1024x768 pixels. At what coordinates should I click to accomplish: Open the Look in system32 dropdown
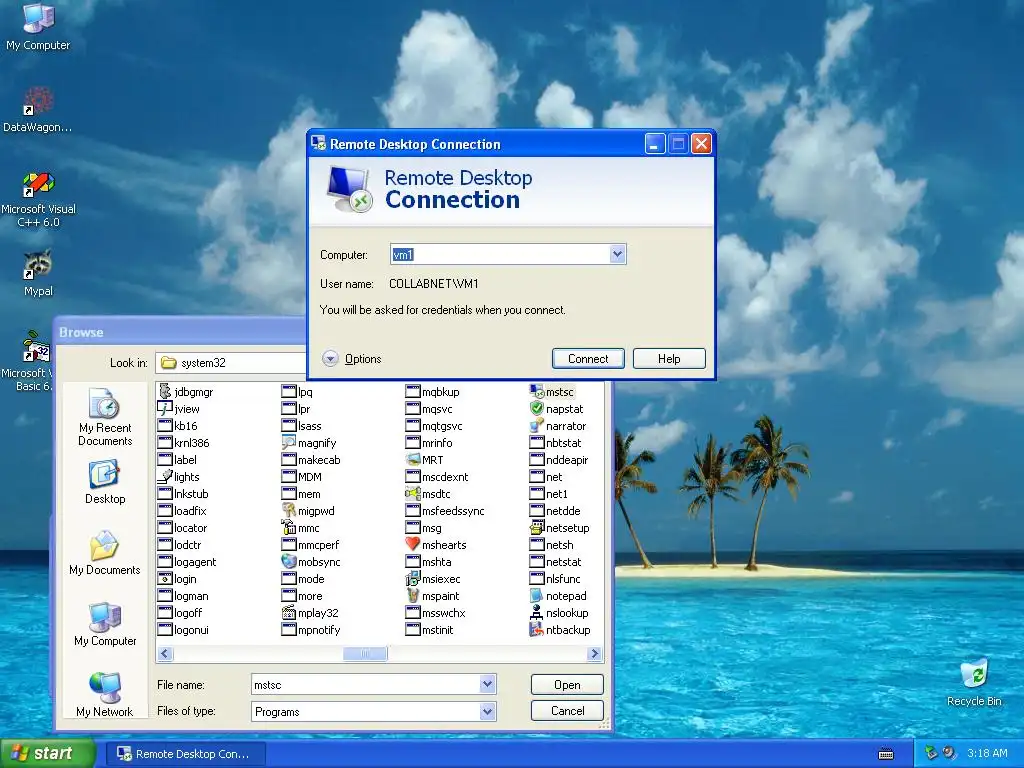pyautogui.click(x=232, y=362)
